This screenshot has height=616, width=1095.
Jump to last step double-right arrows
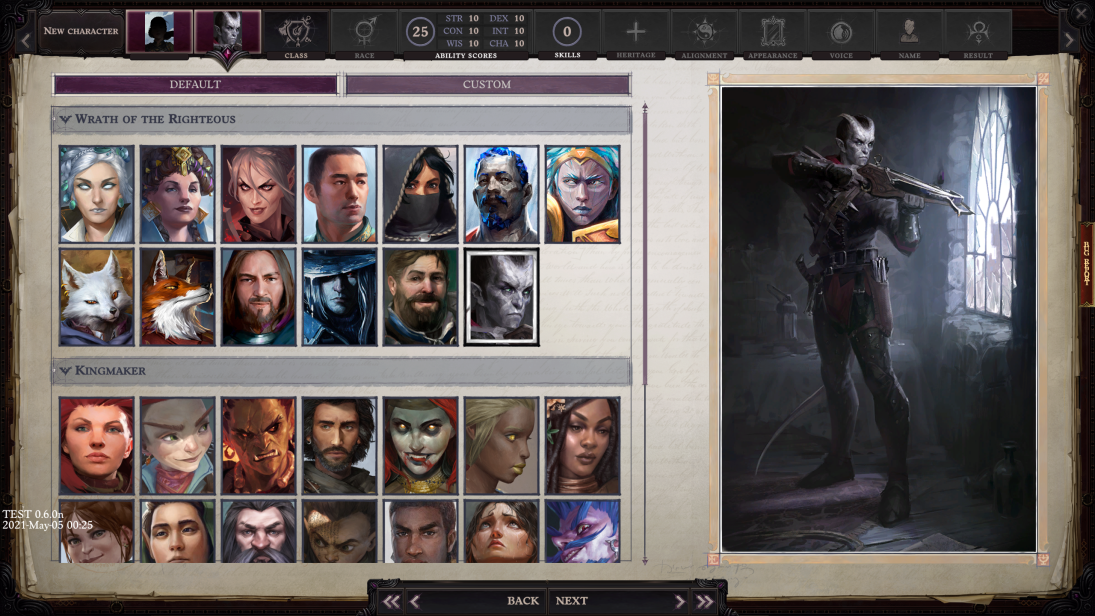pos(704,601)
